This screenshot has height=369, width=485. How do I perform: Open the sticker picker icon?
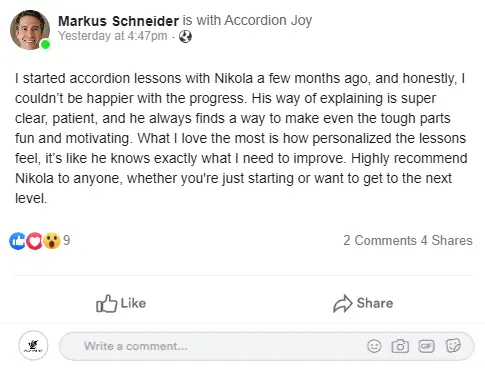(453, 346)
